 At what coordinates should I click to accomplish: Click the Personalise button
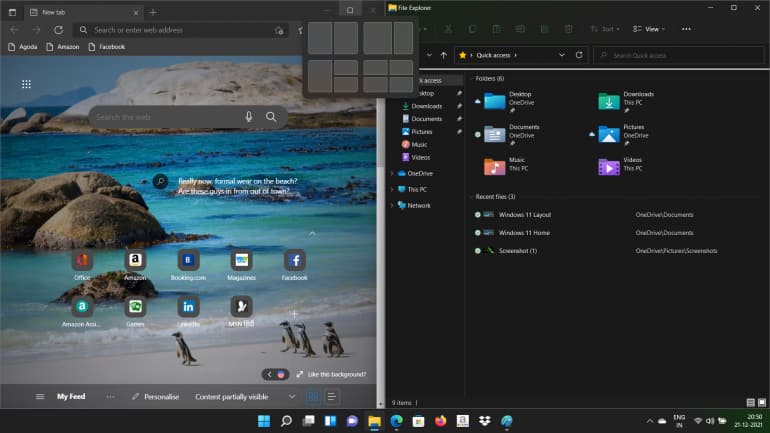click(x=155, y=396)
